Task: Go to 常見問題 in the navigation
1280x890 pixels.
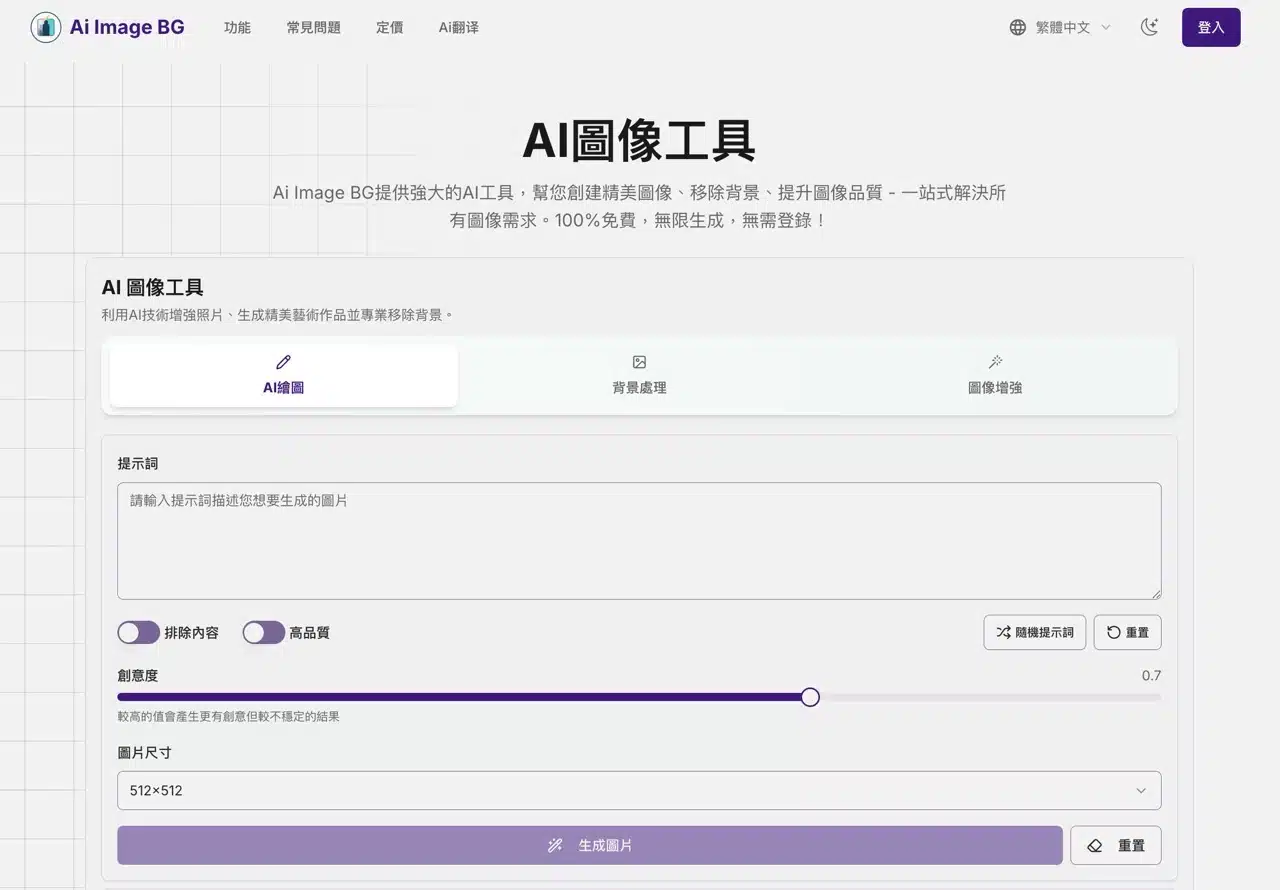Action: tap(313, 28)
